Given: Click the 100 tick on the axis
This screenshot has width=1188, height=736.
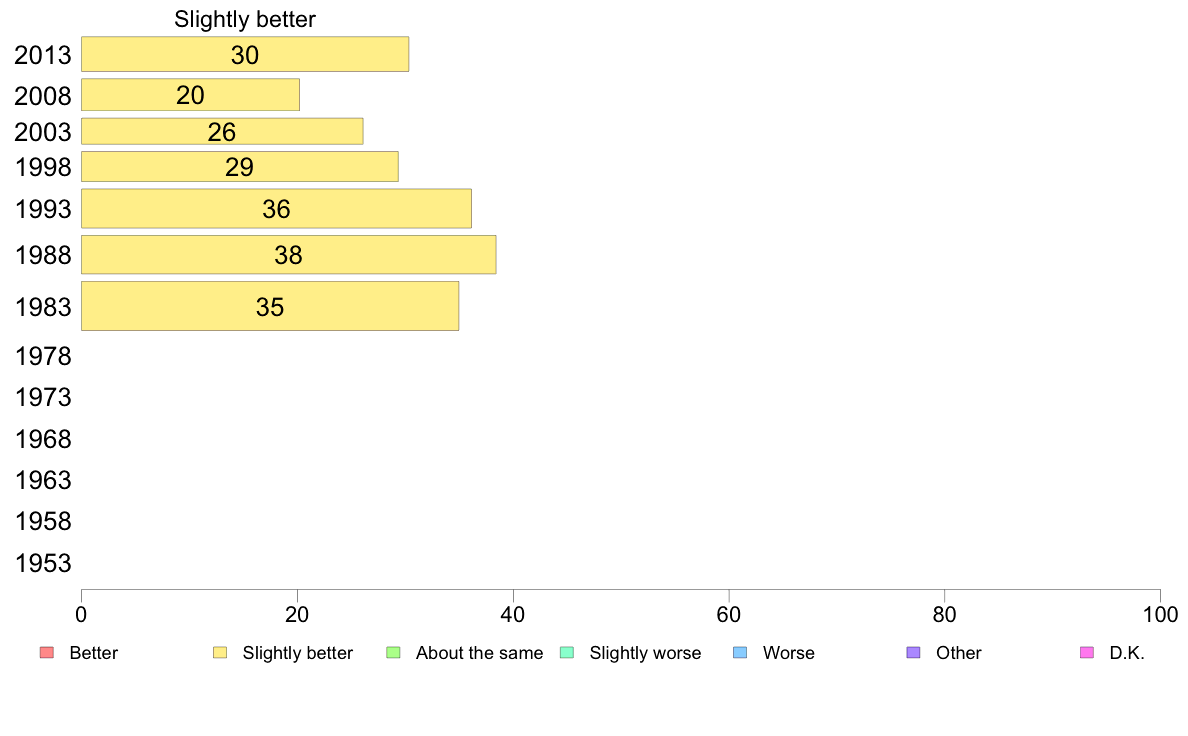Looking at the screenshot, I should tap(1159, 612).
